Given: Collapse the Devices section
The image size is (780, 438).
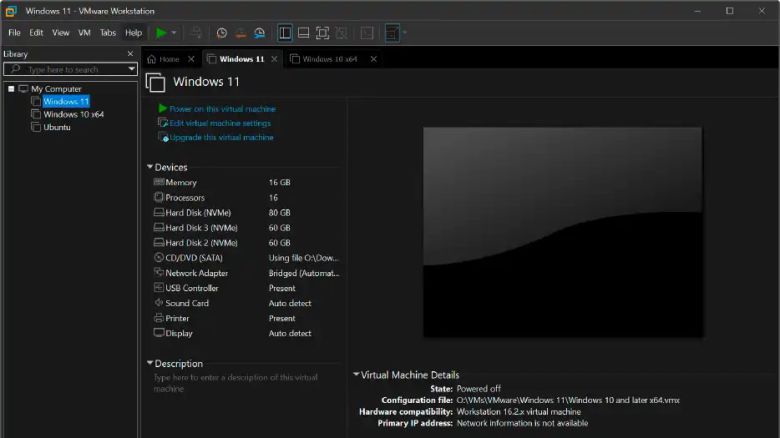Looking at the screenshot, I should (150, 167).
